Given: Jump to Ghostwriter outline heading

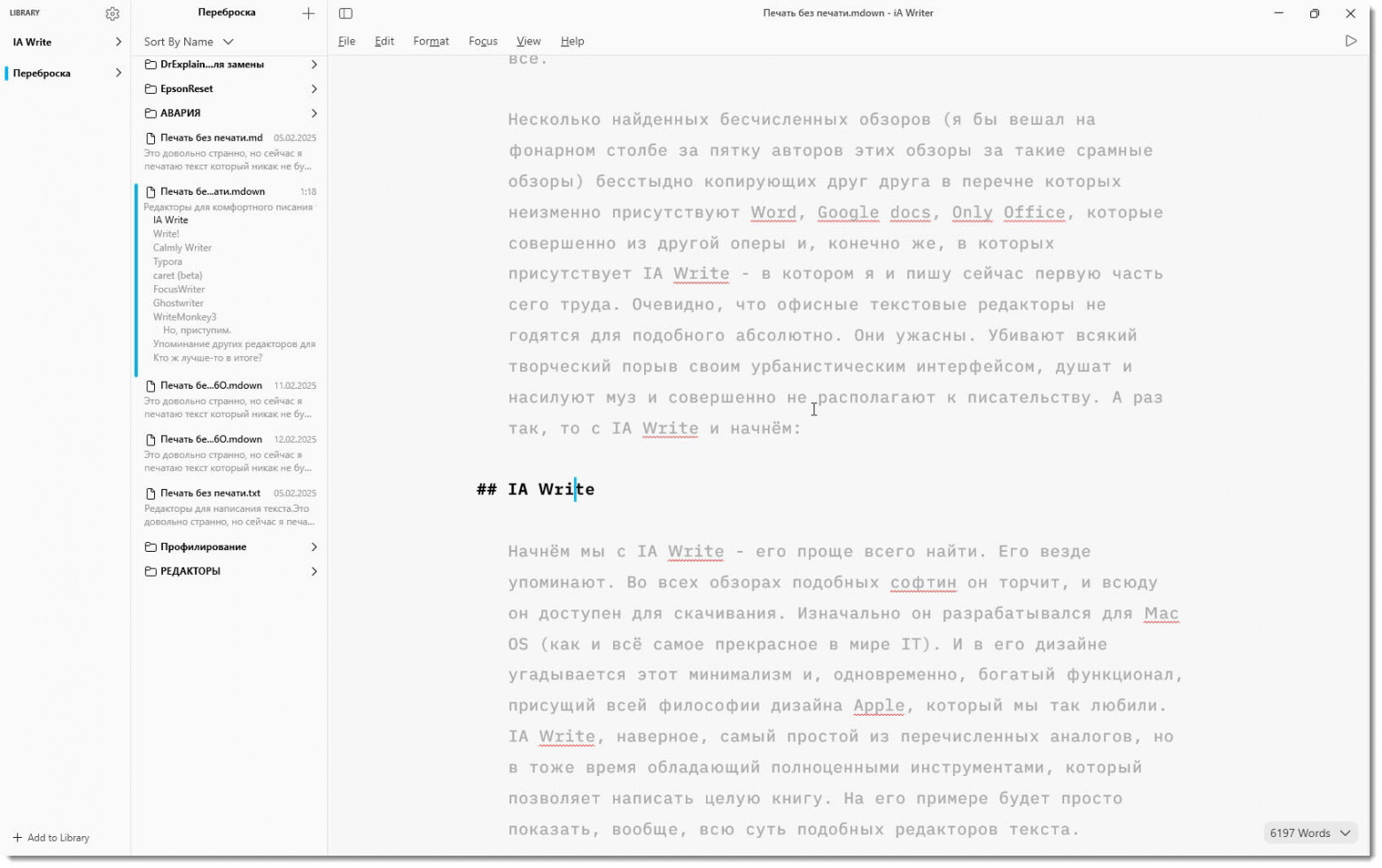Looking at the screenshot, I should tap(178, 303).
